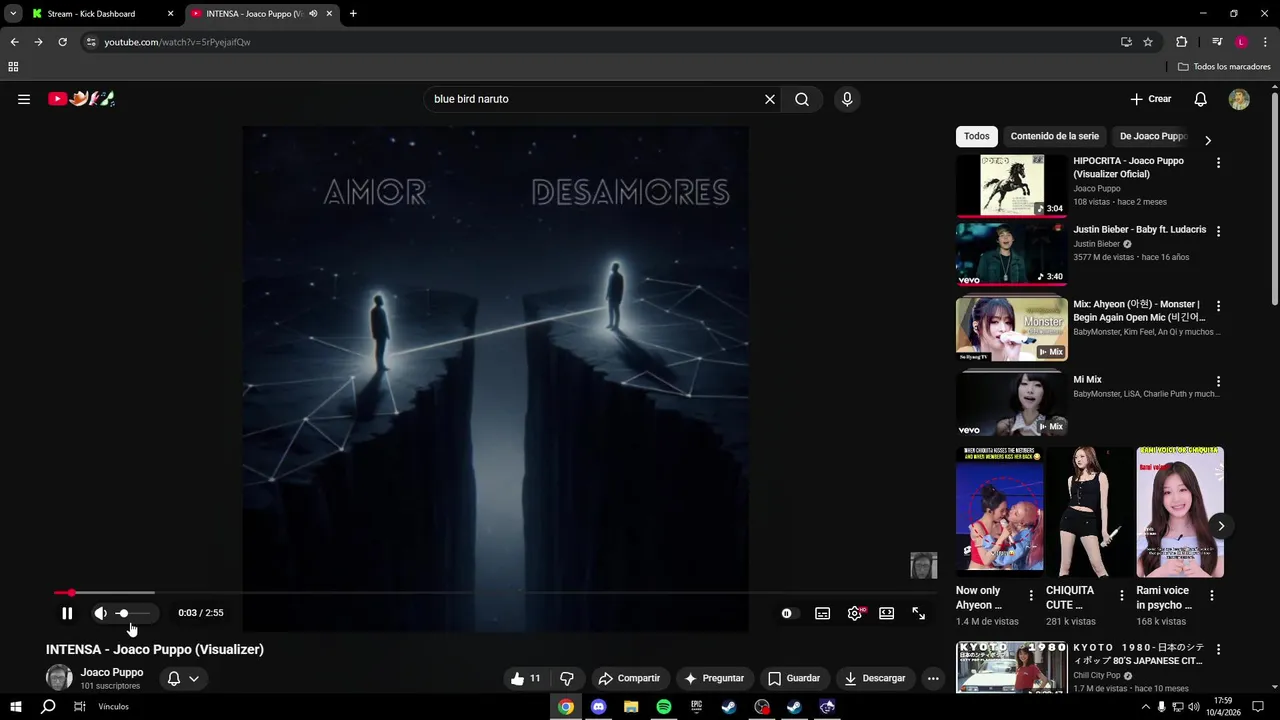The image size is (1280, 720).
Task: Open YouTube notifications bell
Action: pos(1201,99)
